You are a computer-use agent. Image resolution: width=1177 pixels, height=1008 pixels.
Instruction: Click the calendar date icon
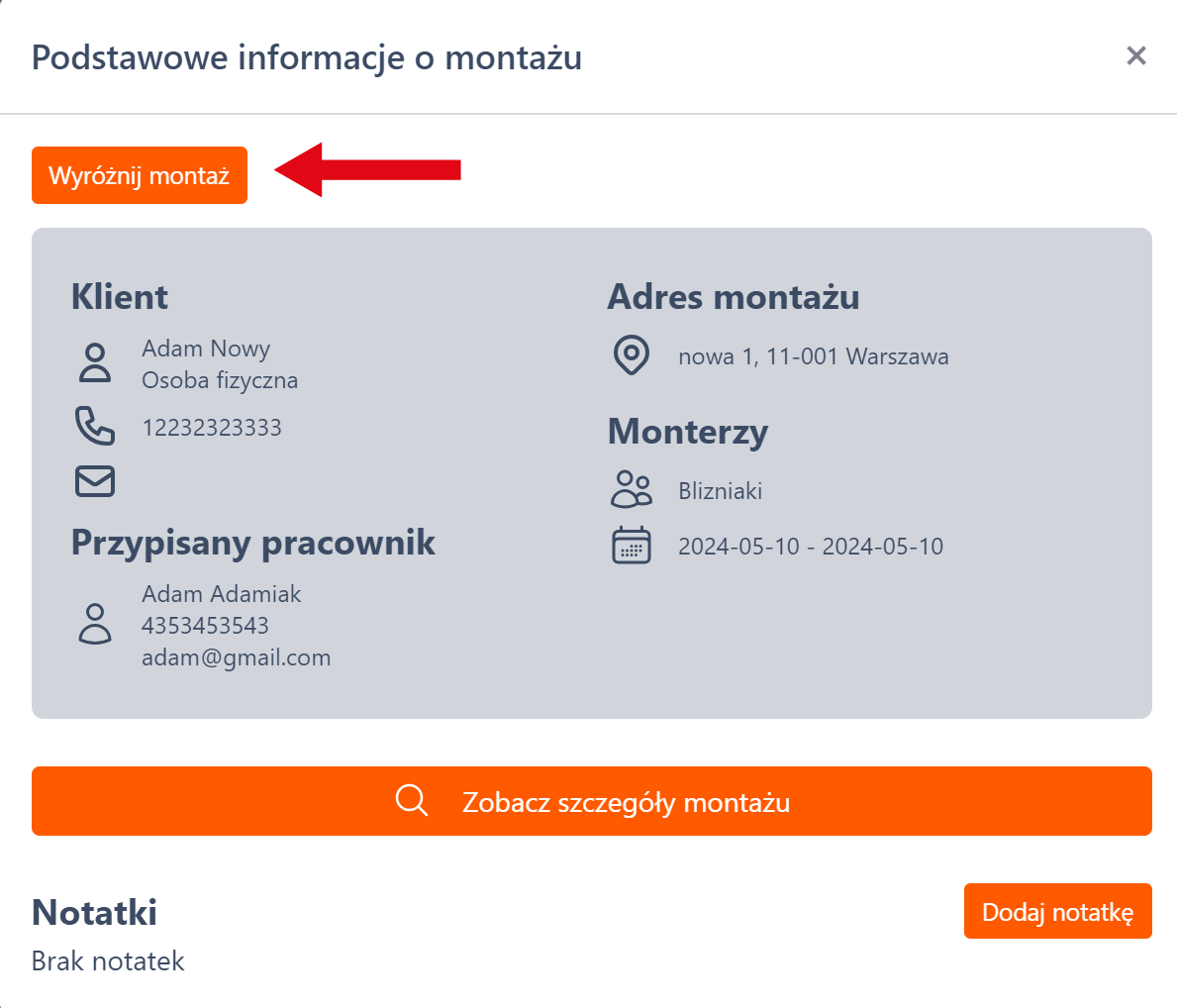[632, 546]
